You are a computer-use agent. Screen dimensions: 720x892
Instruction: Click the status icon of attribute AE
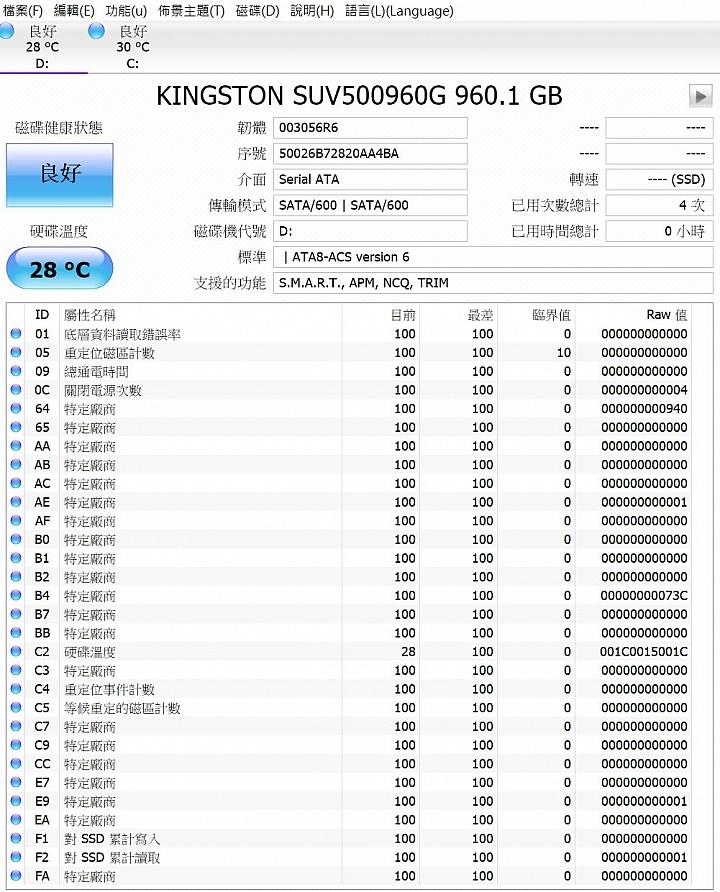(16, 502)
